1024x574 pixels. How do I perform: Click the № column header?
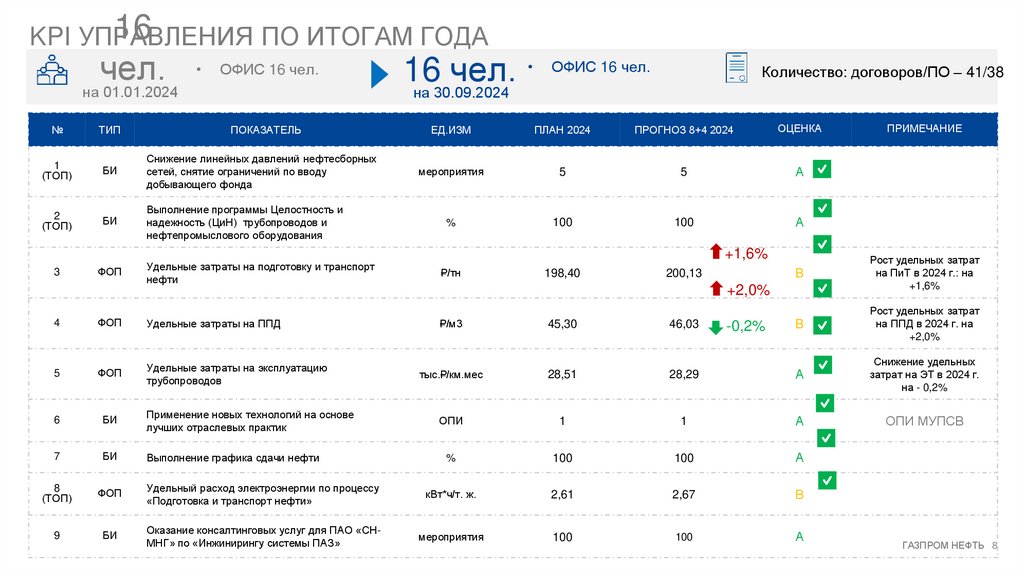tap(57, 129)
